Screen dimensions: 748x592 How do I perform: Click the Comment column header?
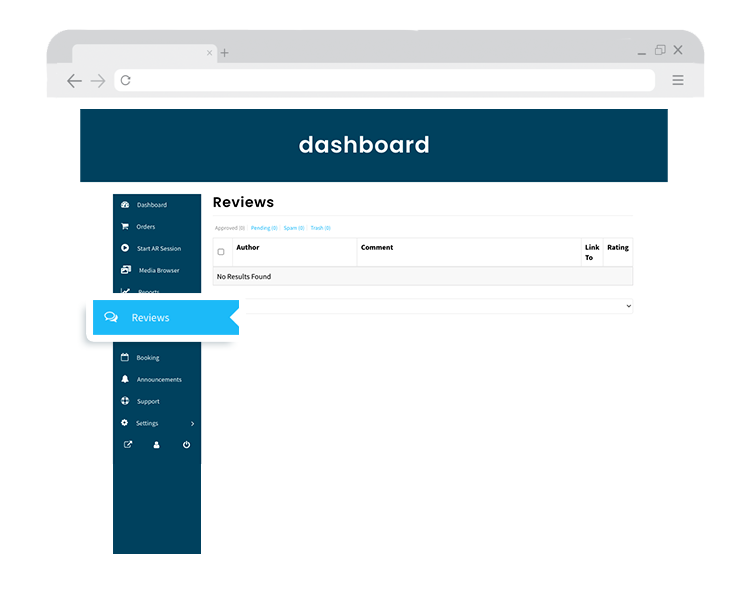[x=377, y=247]
